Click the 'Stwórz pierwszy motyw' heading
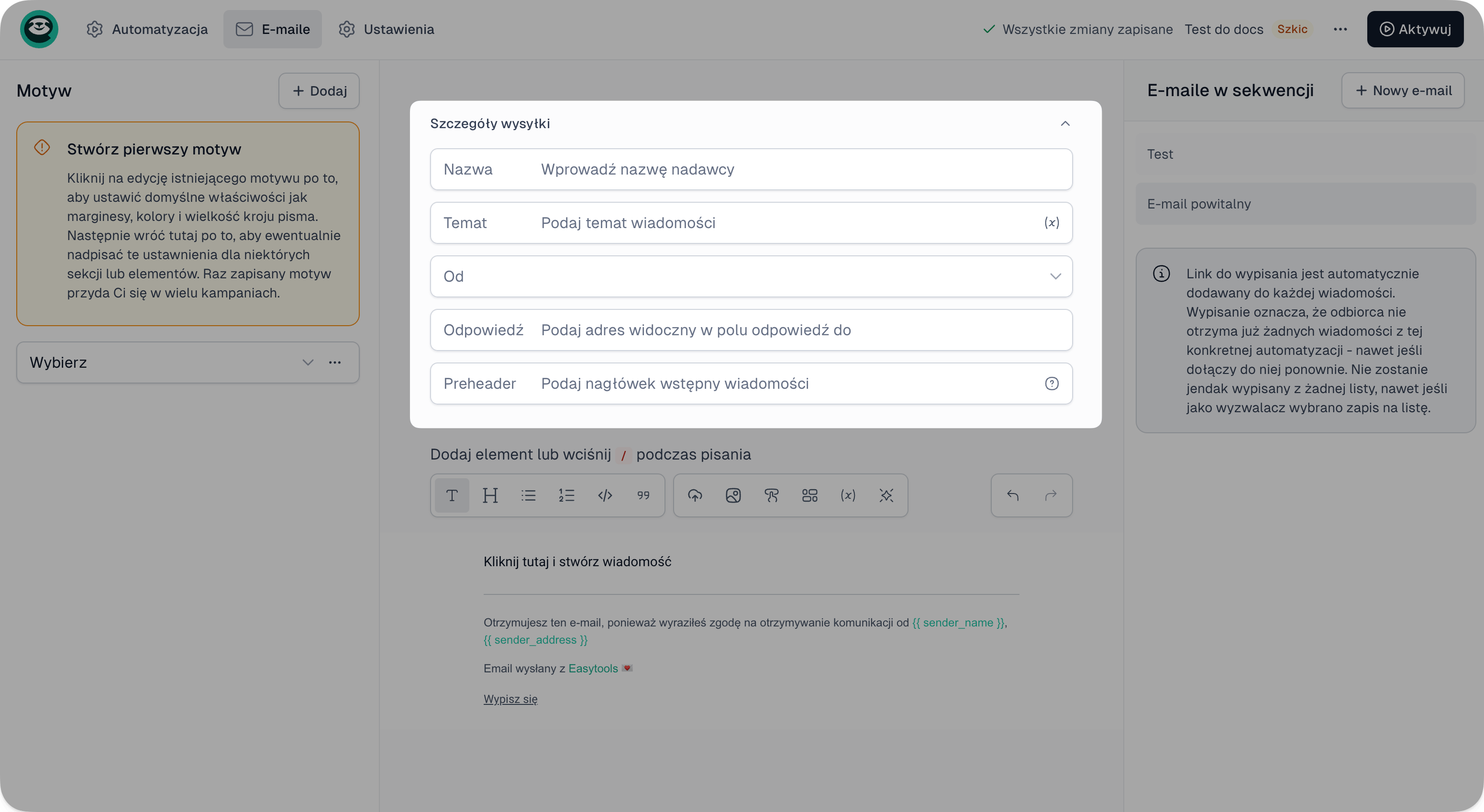The height and width of the screenshot is (812, 1484). coord(154,149)
